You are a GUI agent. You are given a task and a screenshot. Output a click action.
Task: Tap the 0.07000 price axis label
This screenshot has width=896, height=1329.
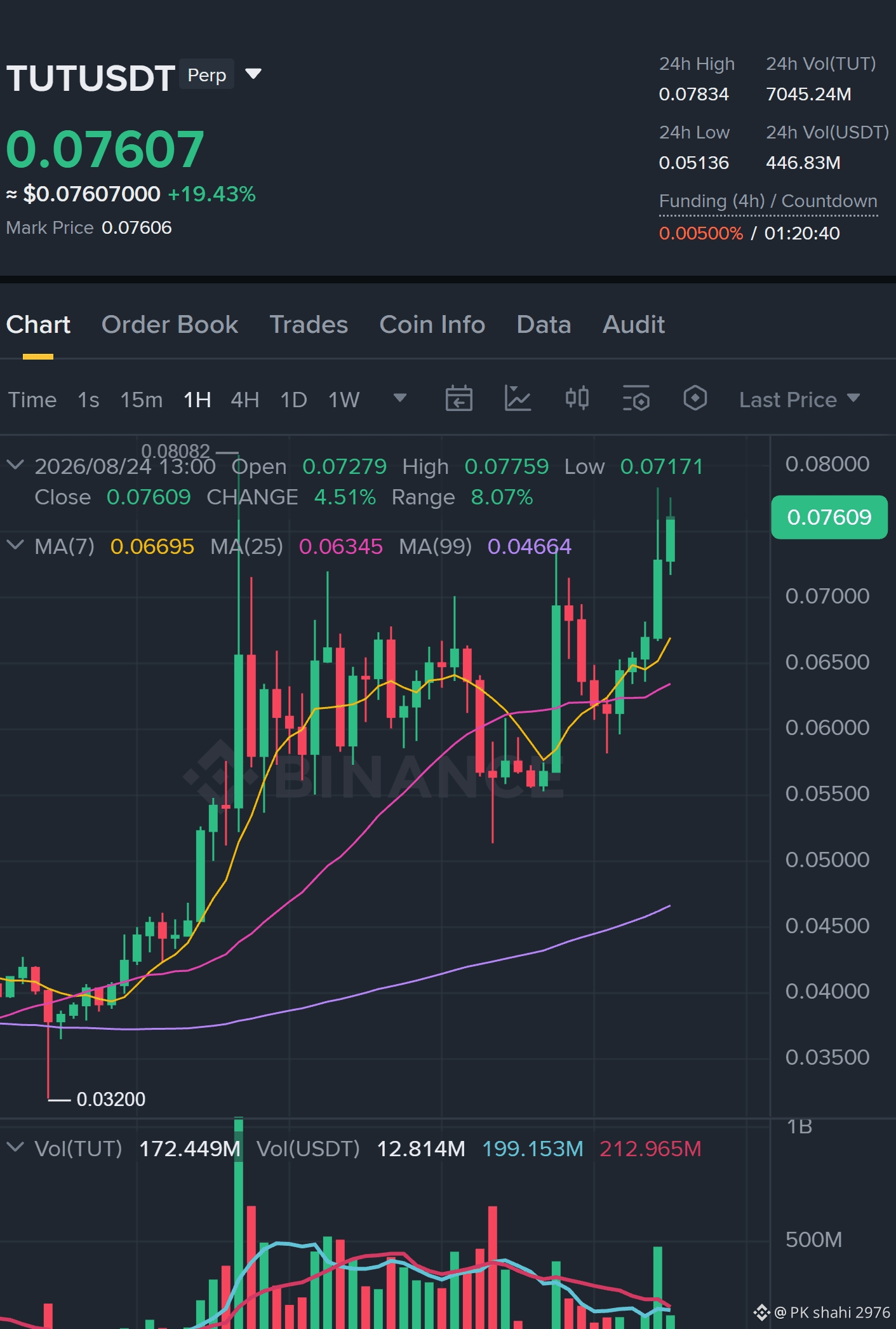point(827,596)
